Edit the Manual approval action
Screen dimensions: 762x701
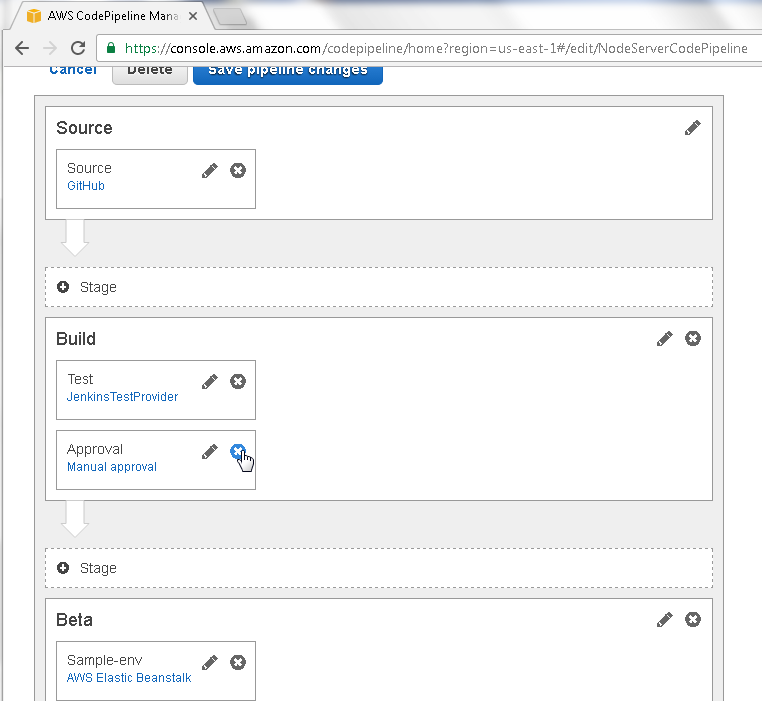(210, 452)
